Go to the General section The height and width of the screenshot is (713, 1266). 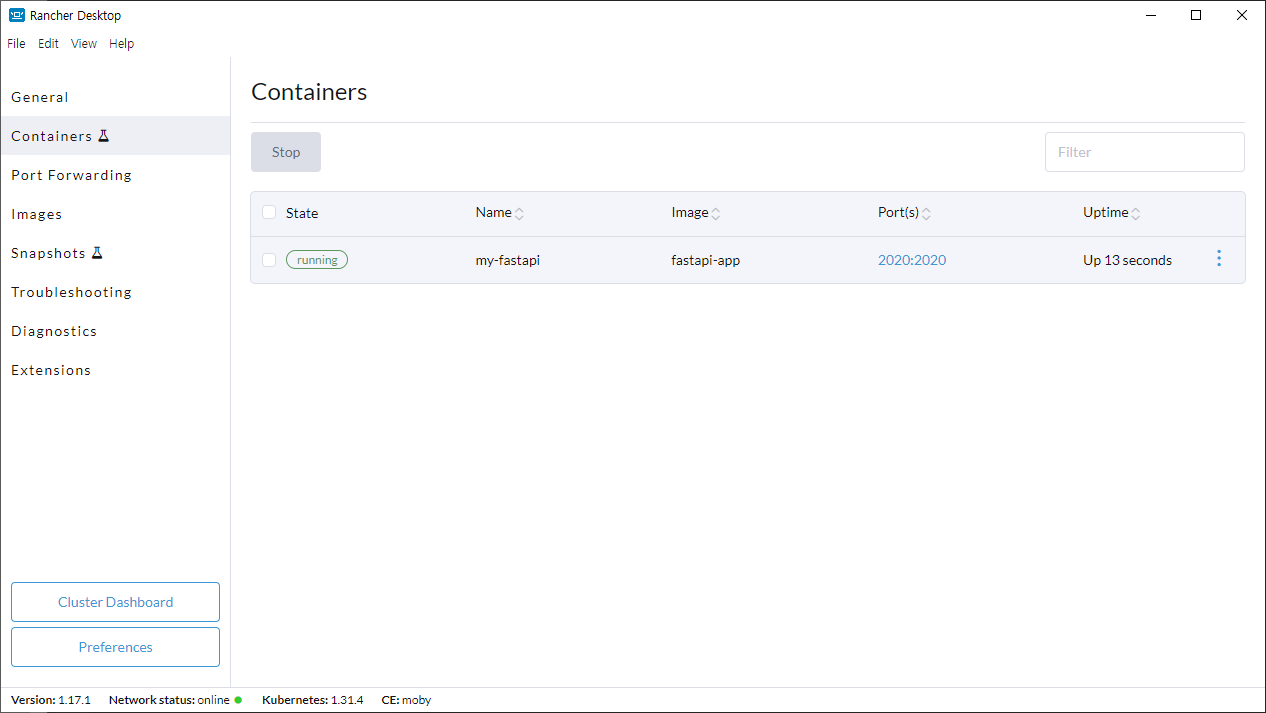115,97
